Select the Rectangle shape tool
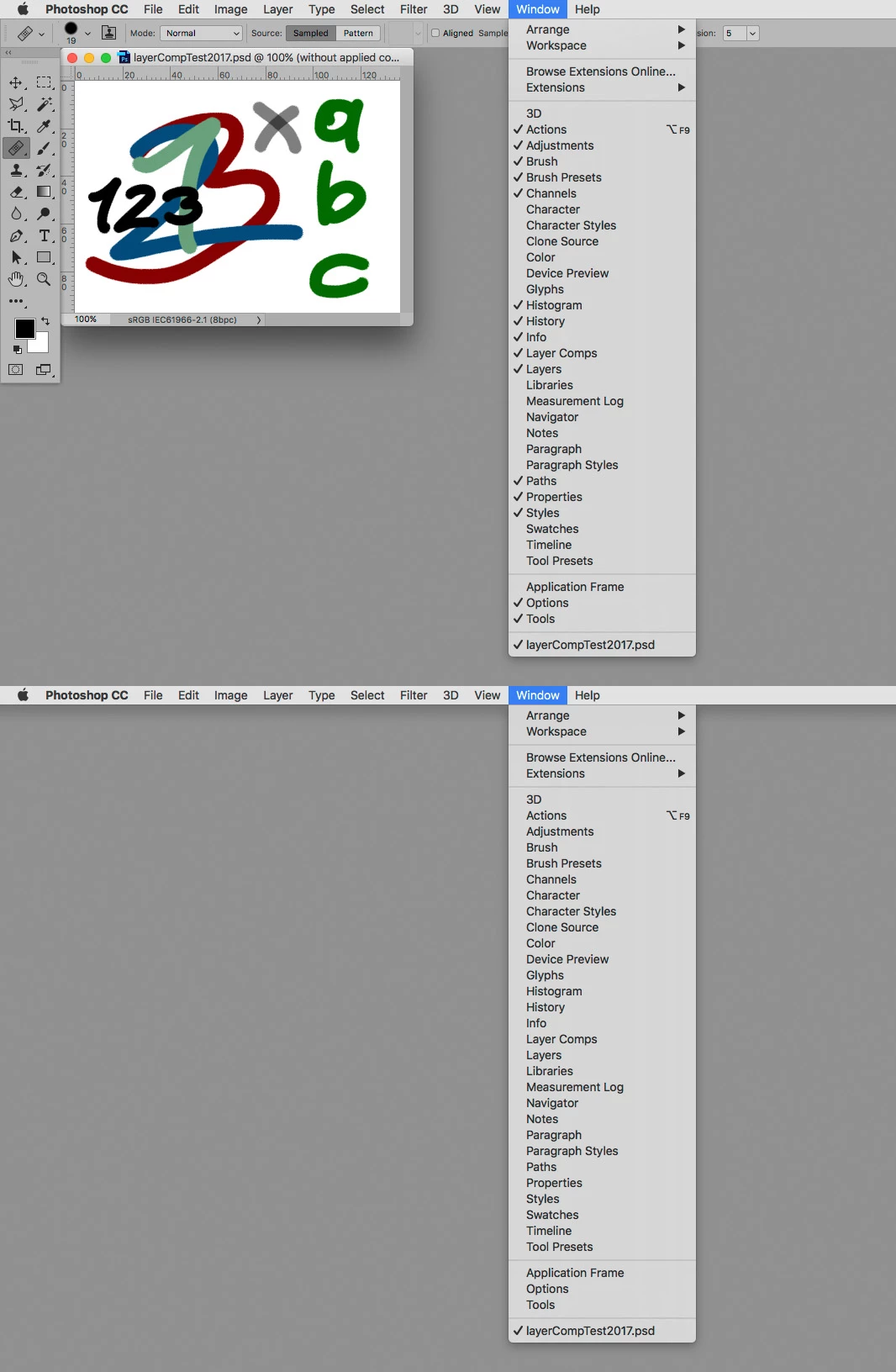The width and height of the screenshot is (896, 1372). click(44, 257)
